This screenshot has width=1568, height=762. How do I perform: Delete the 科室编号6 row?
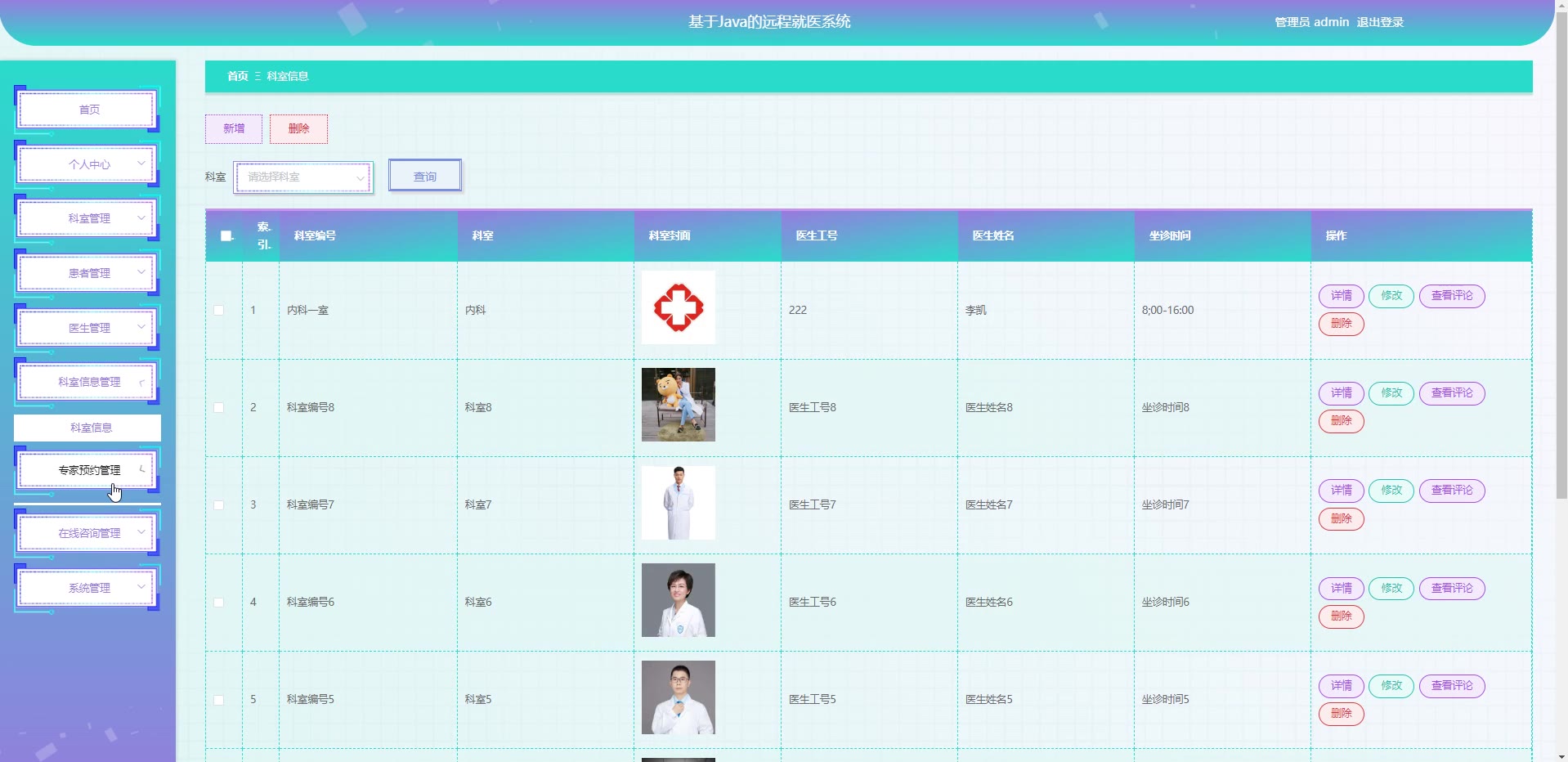(x=1342, y=616)
